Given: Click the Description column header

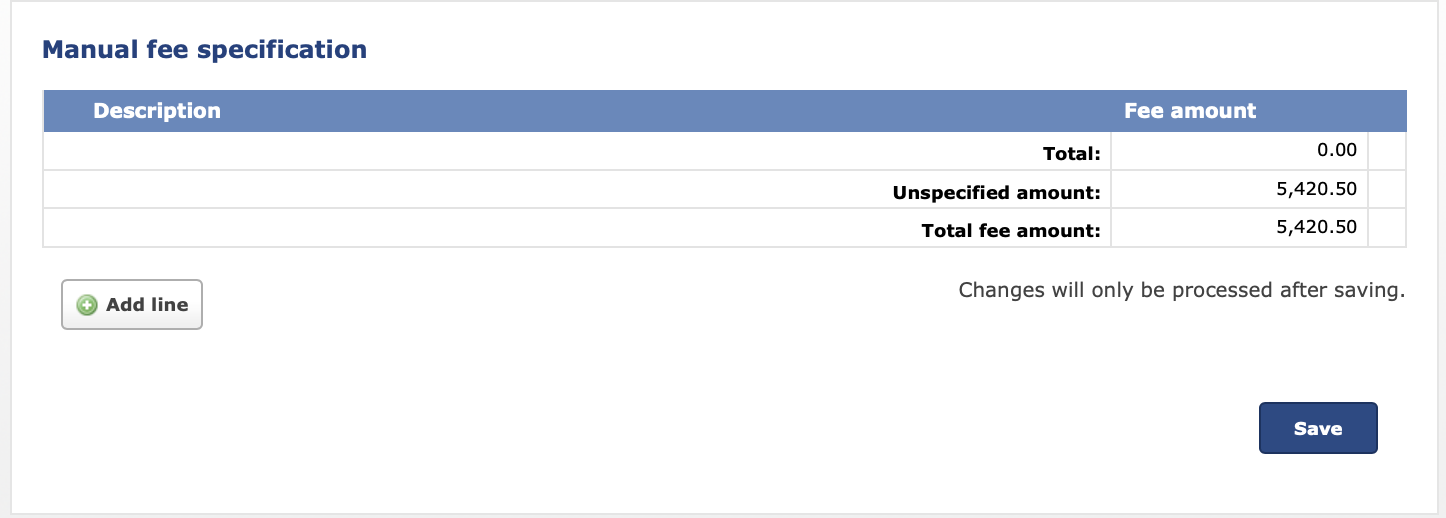Looking at the screenshot, I should point(157,111).
